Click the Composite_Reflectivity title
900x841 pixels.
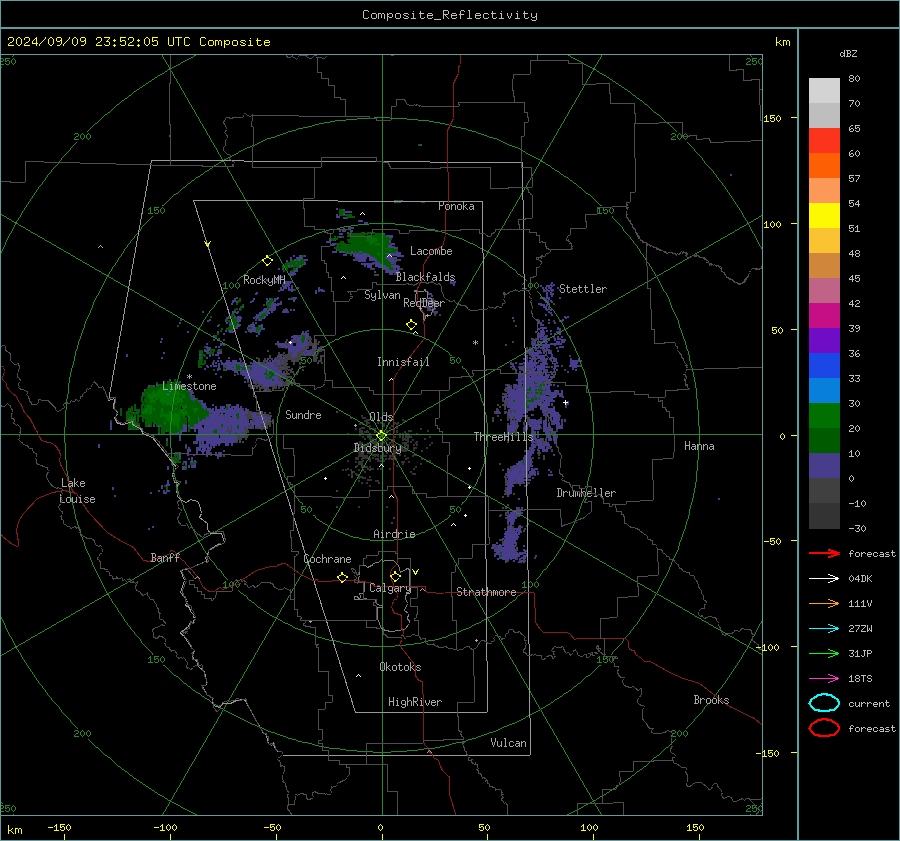click(449, 15)
